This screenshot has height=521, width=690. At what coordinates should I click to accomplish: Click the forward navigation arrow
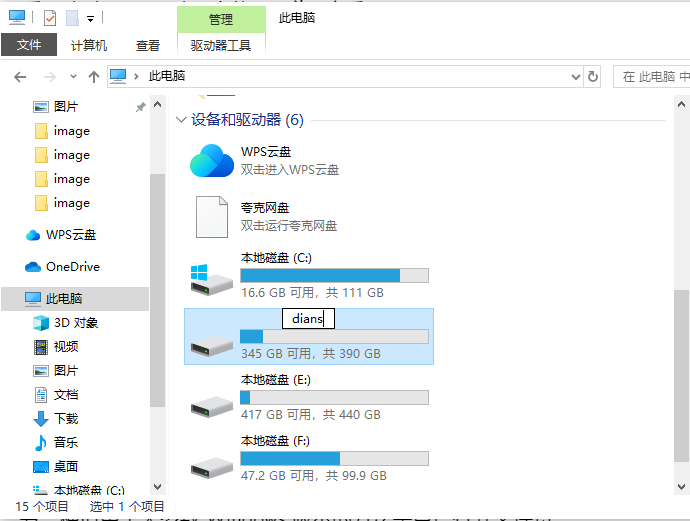pos(50,77)
